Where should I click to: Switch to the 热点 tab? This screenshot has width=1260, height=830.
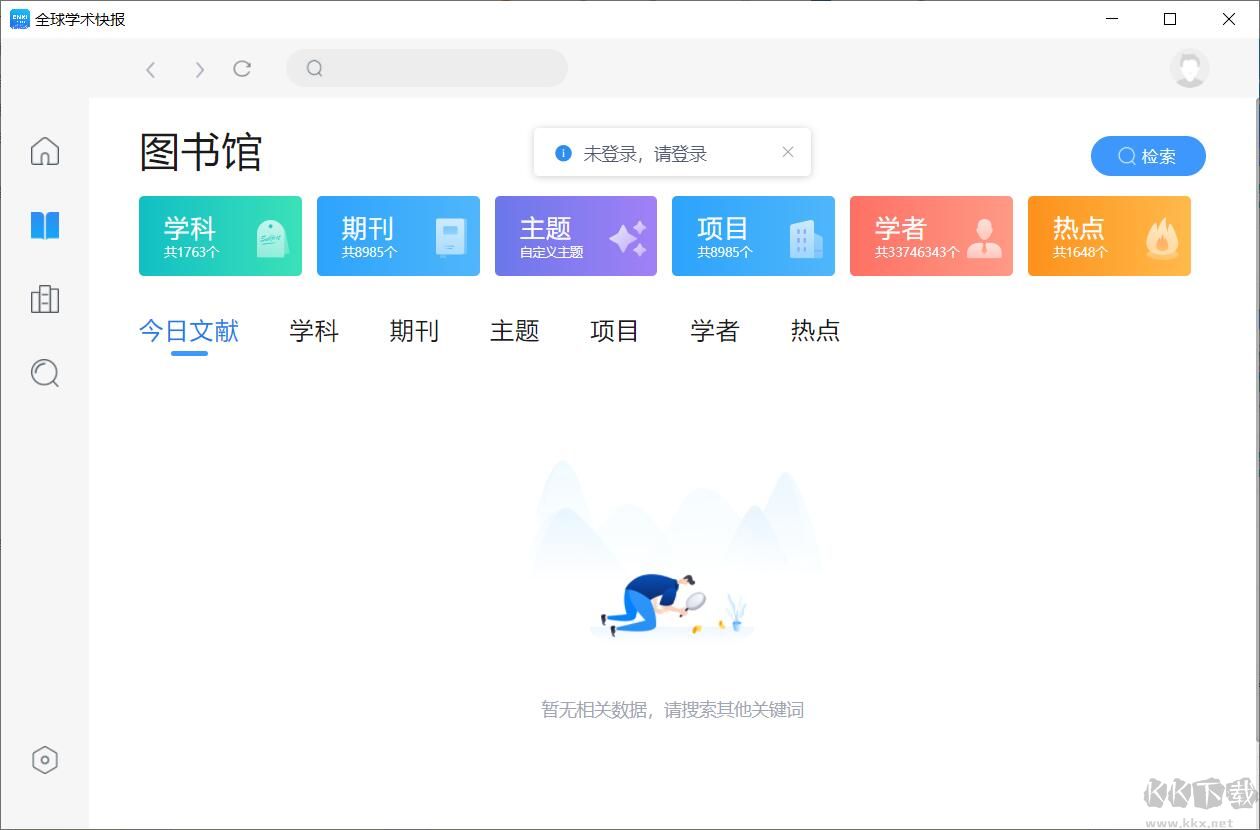click(815, 330)
